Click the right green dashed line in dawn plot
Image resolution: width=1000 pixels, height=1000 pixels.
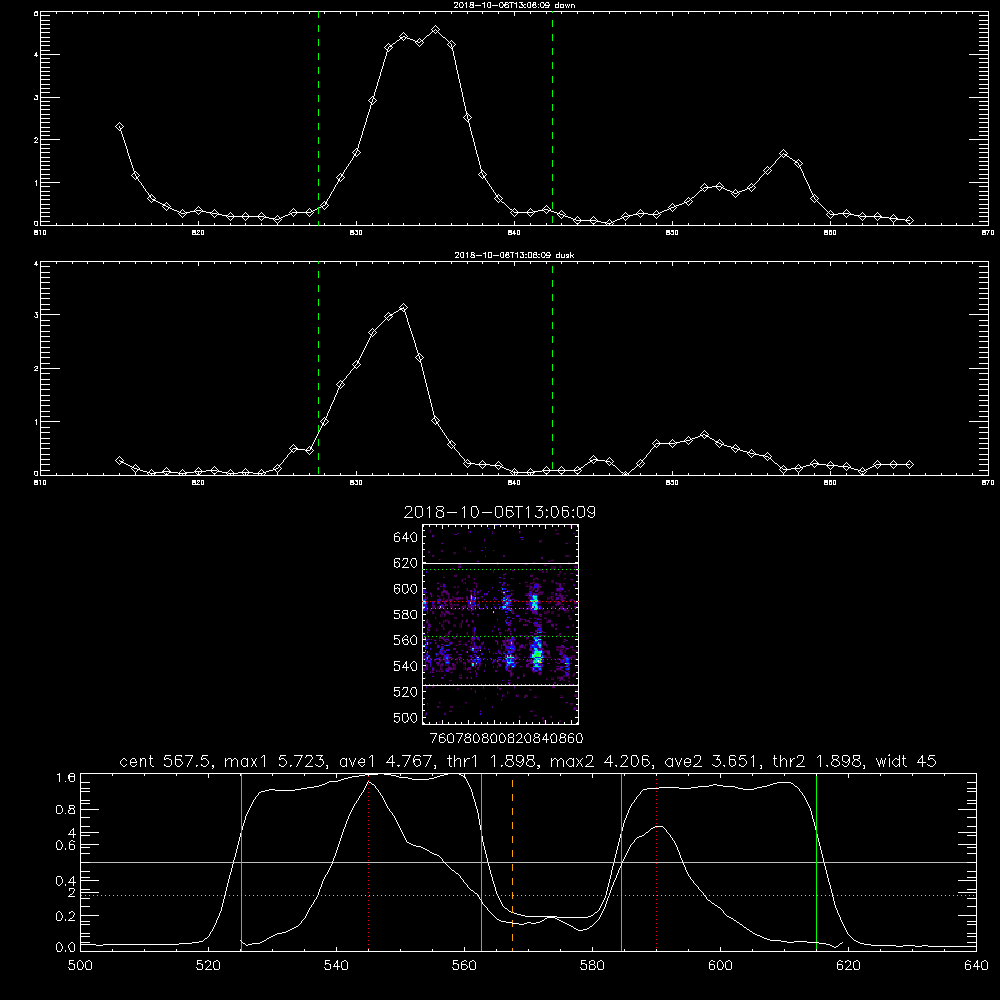[x=552, y=118]
